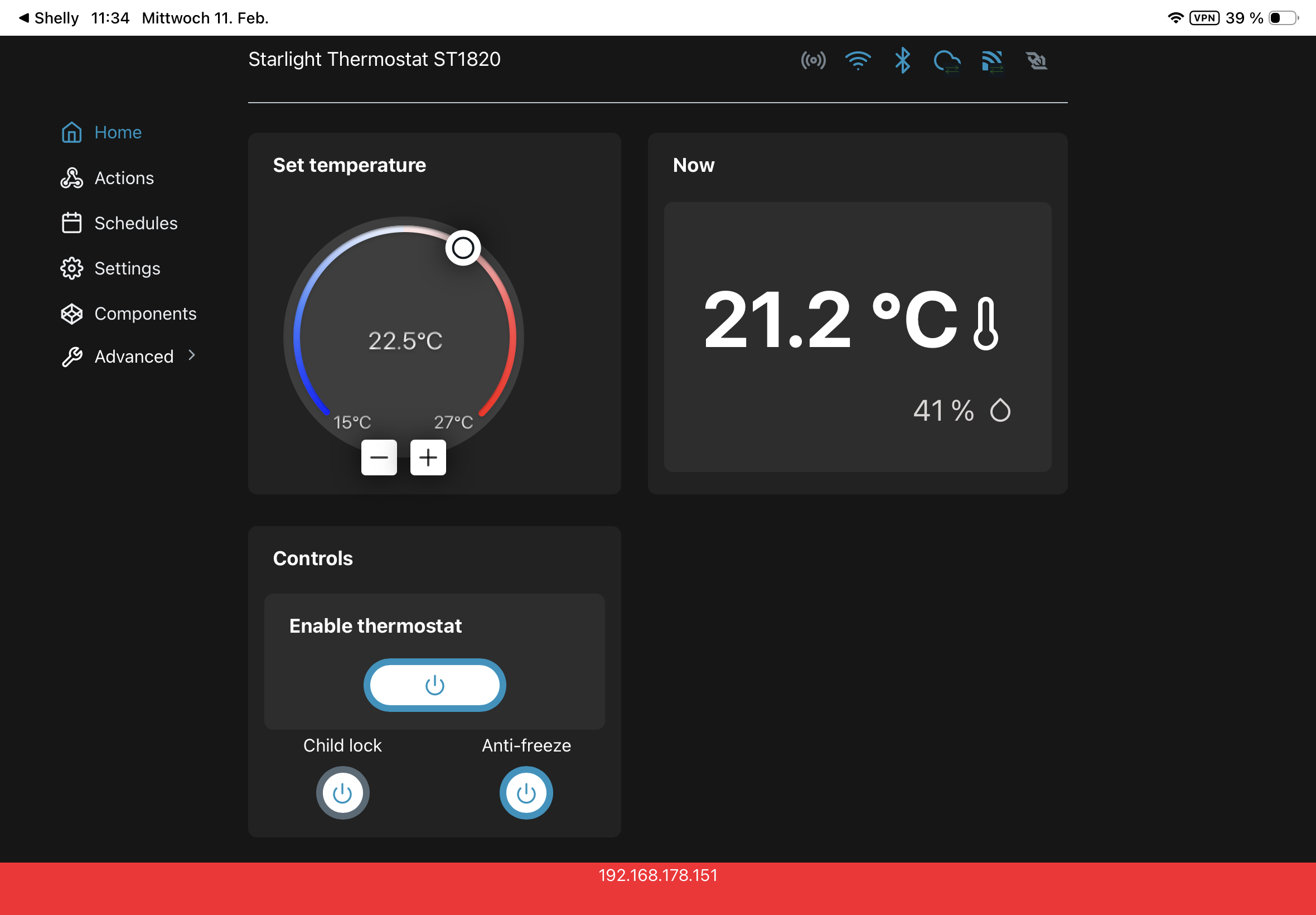Screen dimensions: 1316x915
Task: Click the crossed-out debug status icon
Action: click(x=1037, y=61)
